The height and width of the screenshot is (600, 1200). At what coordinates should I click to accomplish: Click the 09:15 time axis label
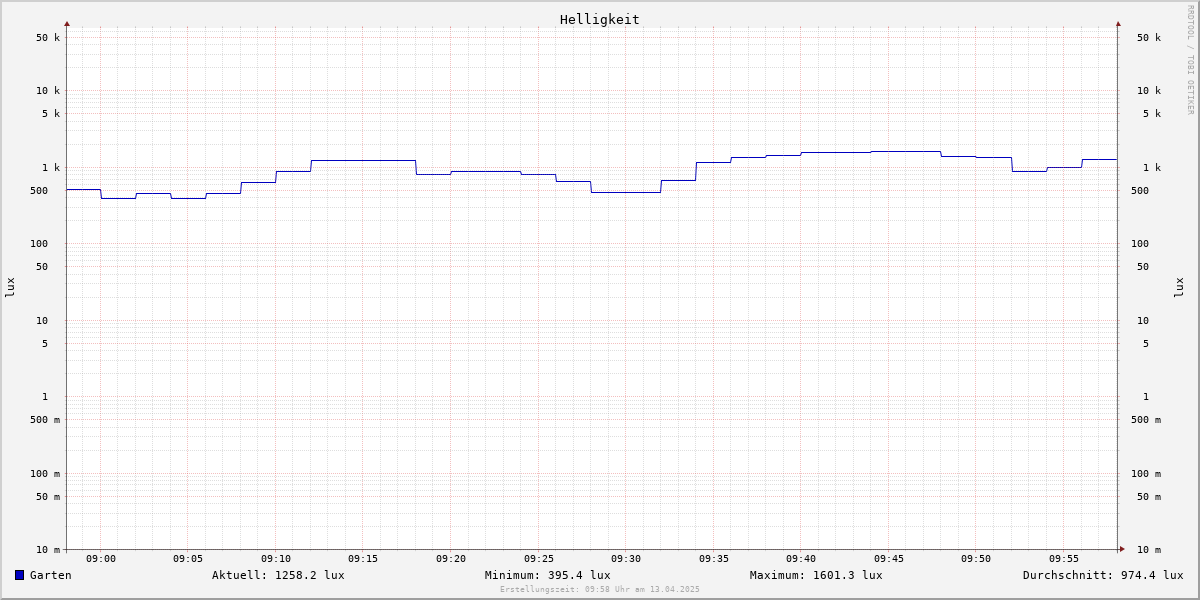pos(363,559)
